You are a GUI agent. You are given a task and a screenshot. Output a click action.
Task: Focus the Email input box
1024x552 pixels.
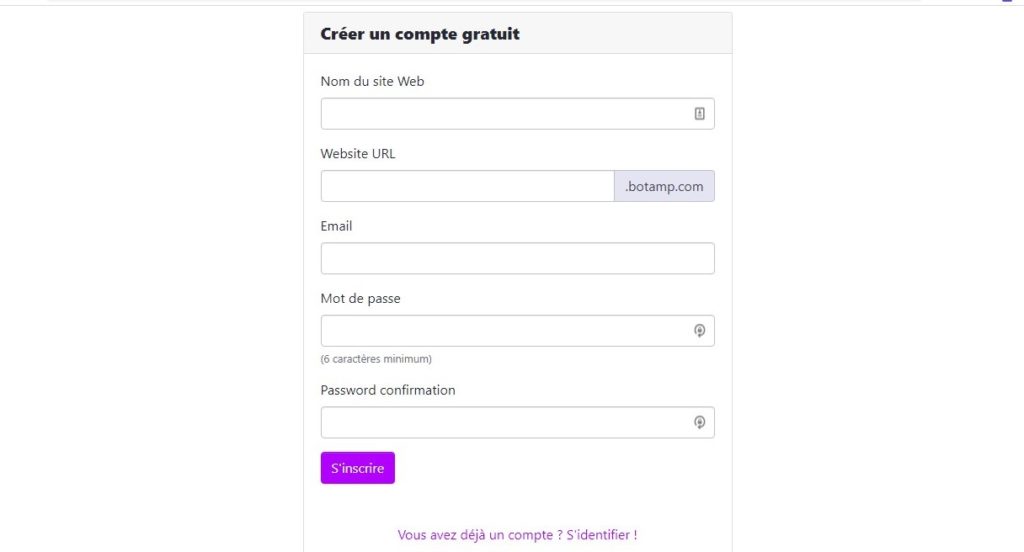(517, 259)
